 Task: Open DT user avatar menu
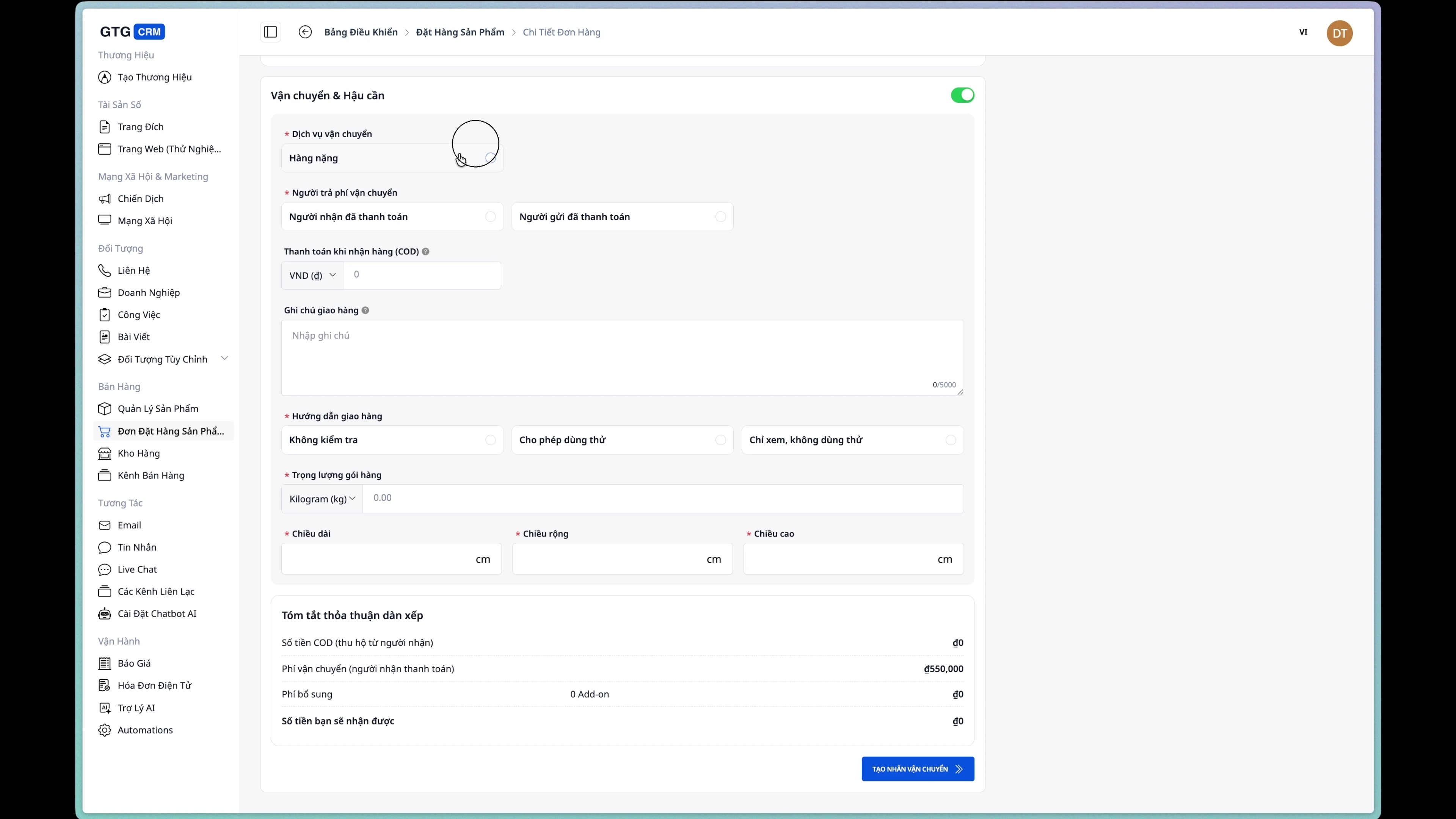[1339, 33]
